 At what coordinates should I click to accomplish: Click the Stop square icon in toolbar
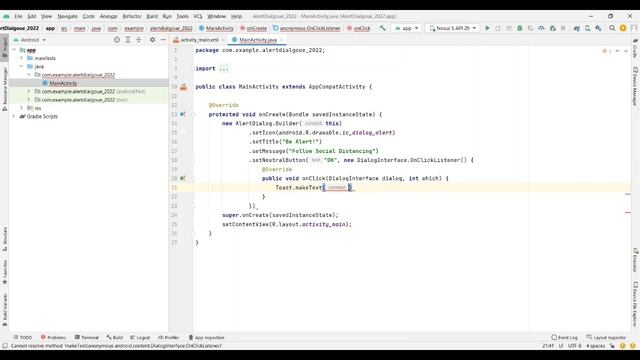click(563, 28)
